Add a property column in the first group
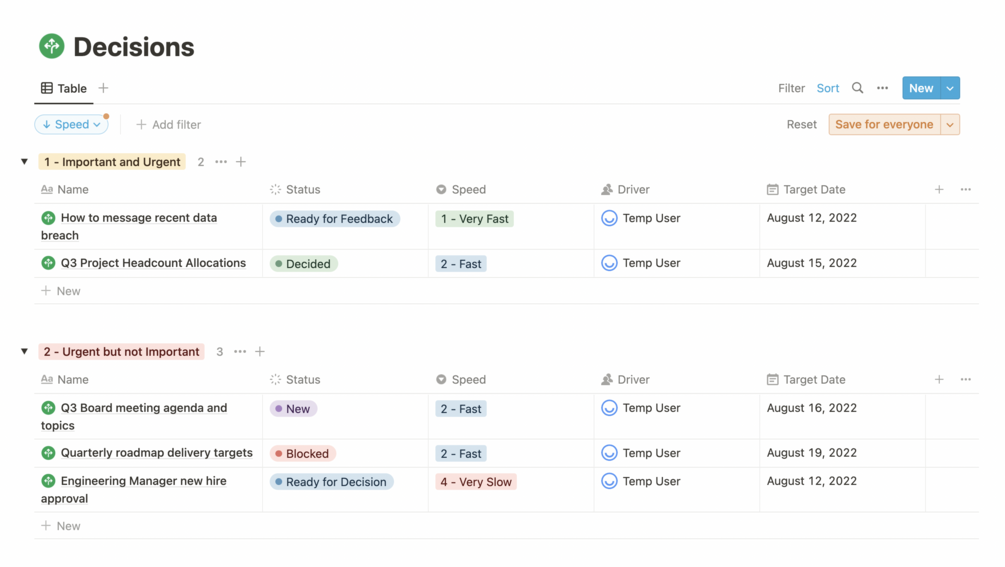 click(939, 189)
